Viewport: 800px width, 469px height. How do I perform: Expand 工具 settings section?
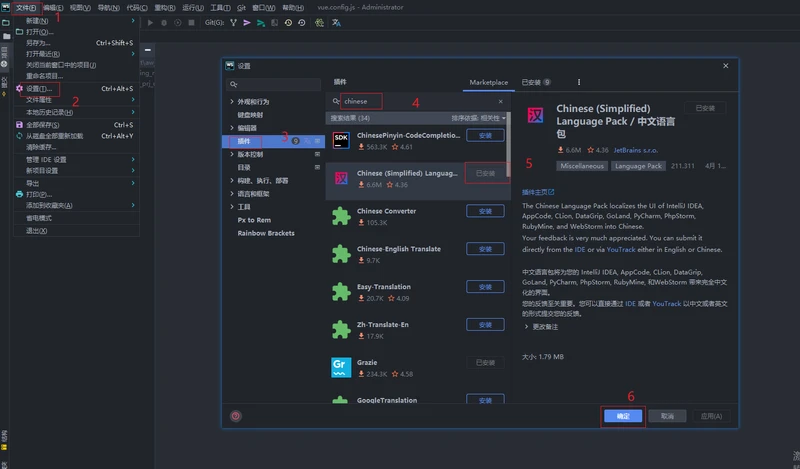(x=232, y=207)
